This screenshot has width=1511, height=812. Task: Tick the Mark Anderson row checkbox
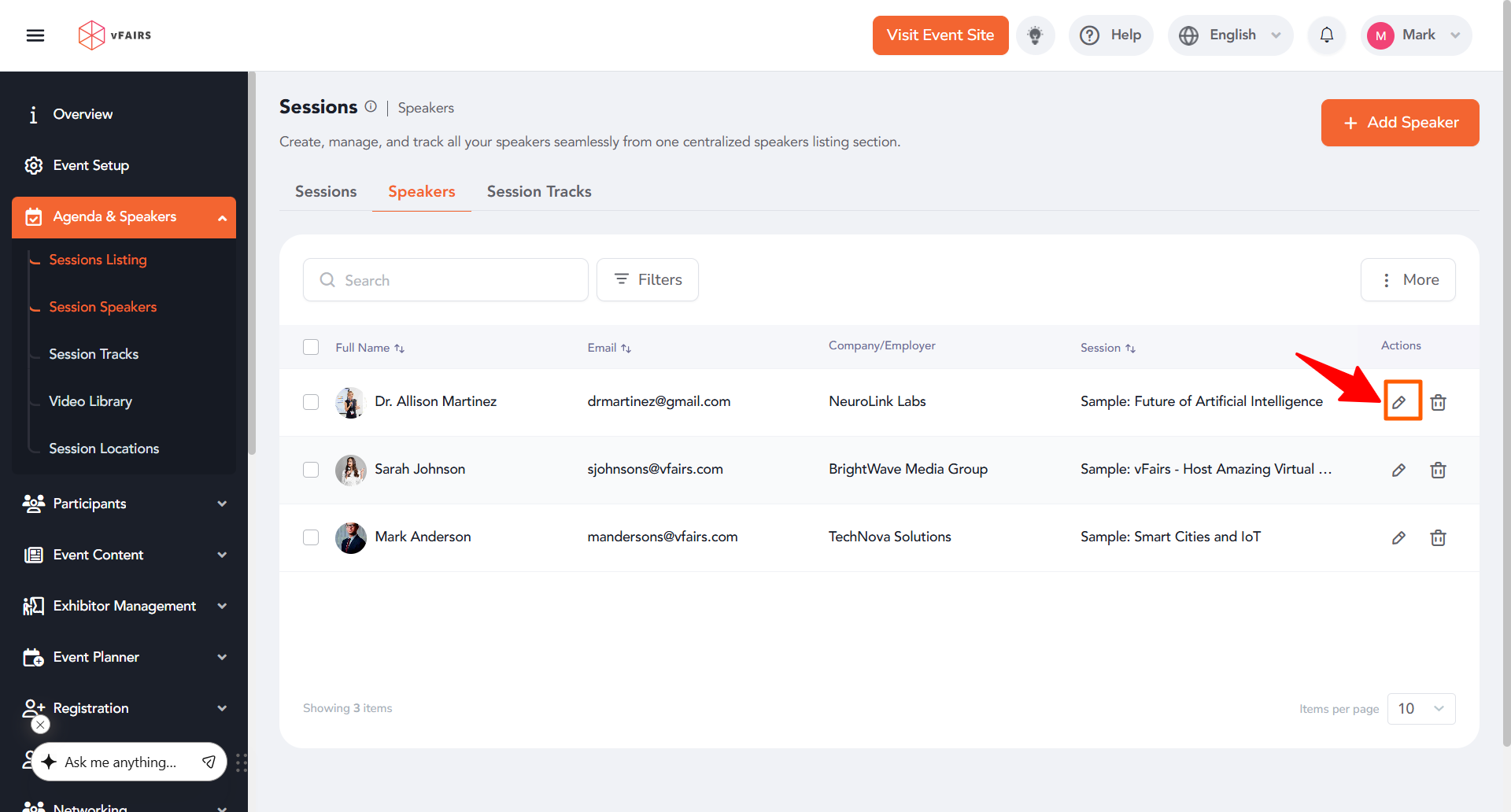(311, 537)
